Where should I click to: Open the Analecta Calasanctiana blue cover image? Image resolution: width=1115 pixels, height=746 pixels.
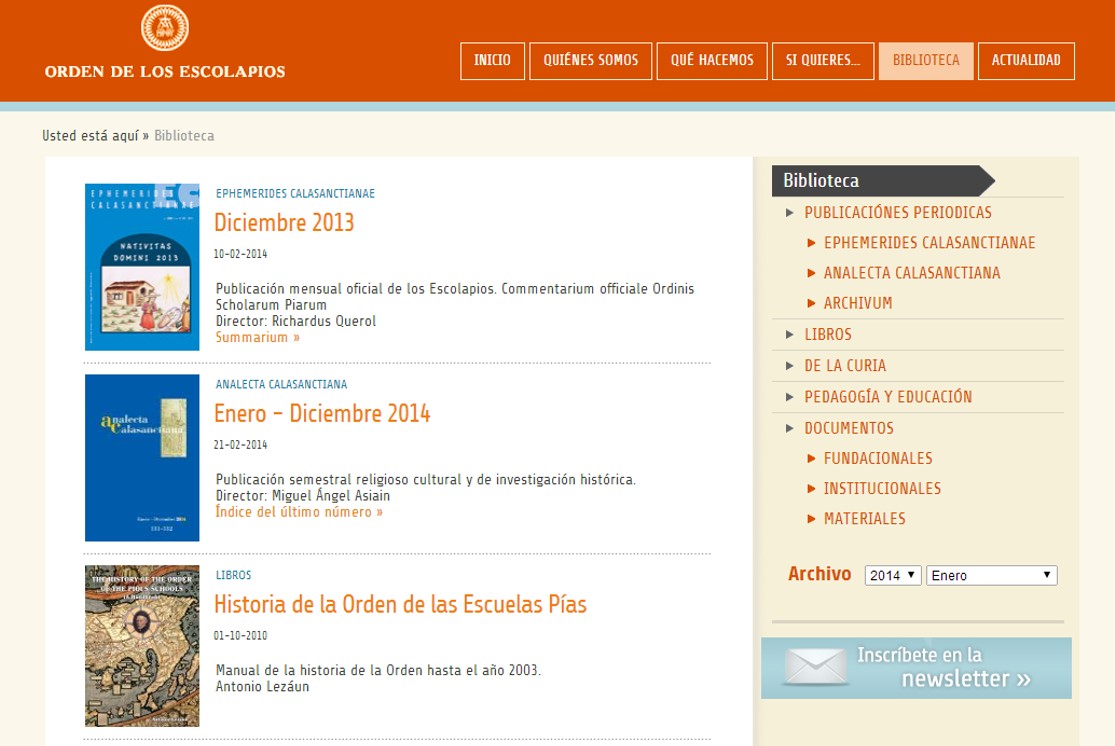coord(142,458)
